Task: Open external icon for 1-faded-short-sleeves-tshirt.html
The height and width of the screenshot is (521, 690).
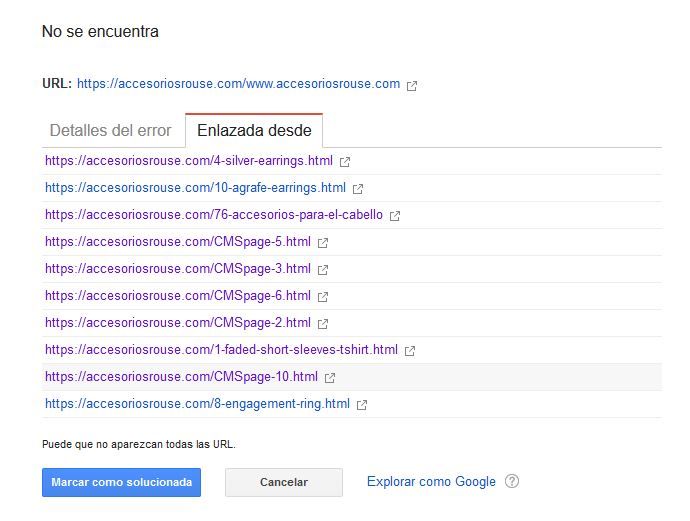Action: 410,351
